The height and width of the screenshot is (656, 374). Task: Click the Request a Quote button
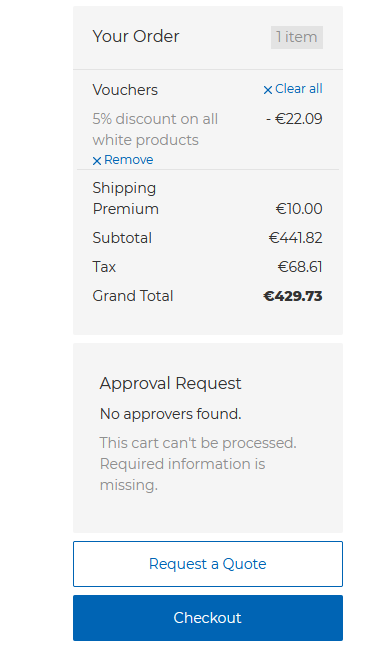(208, 564)
